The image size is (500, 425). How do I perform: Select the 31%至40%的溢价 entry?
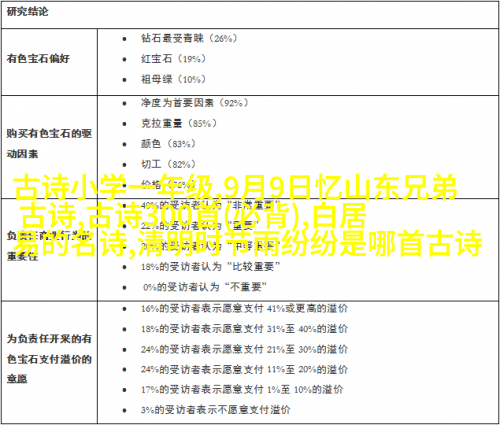pyautogui.click(x=244, y=329)
